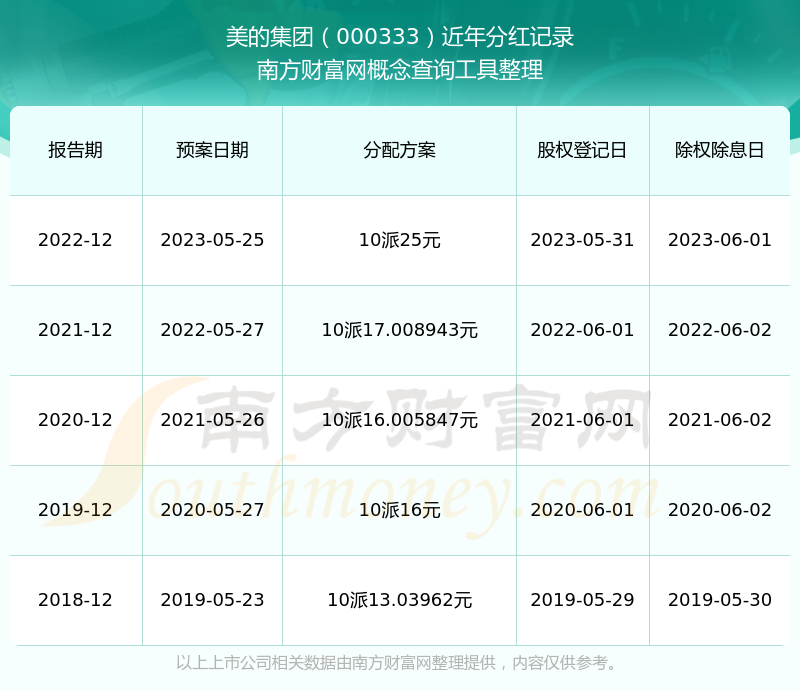Select record date 2022-06-01
The height and width of the screenshot is (690, 800).
[x=582, y=330]
